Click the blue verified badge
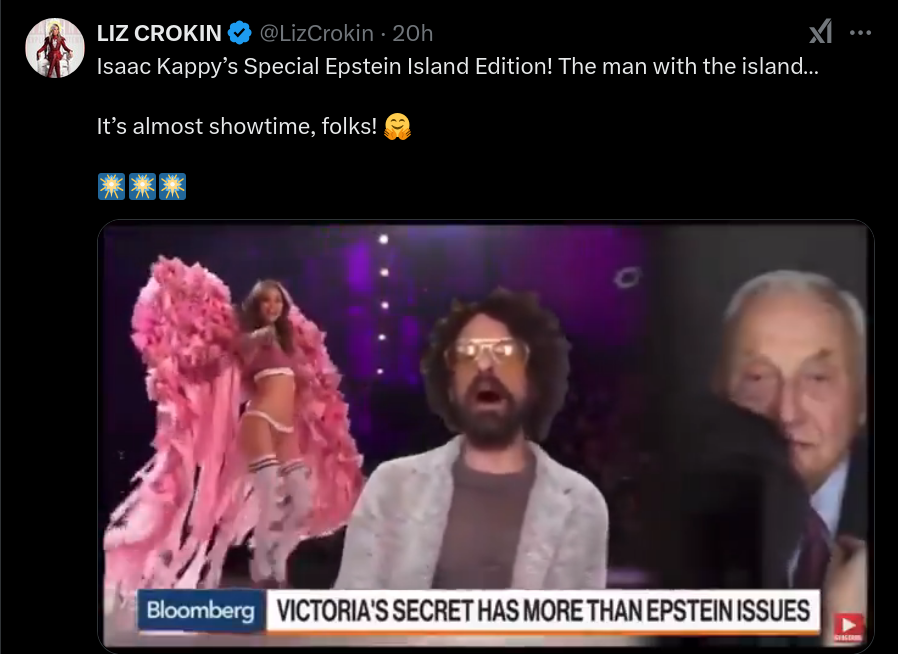Viewport: 898px width, 654px height. pos(240,33)
